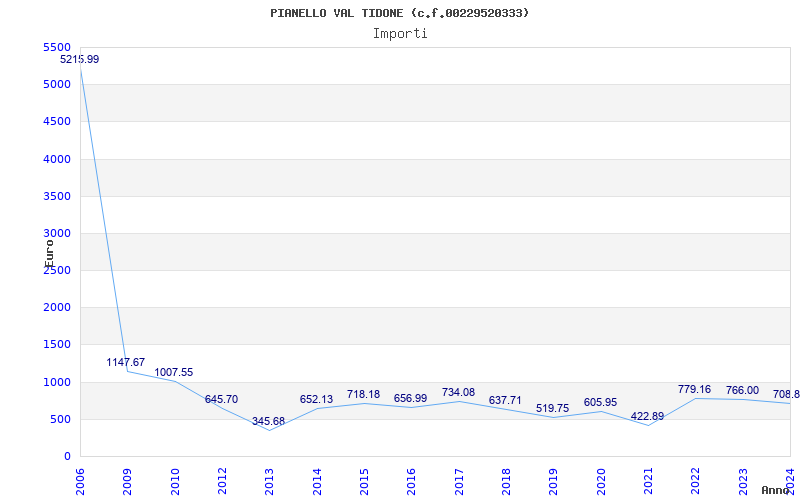
Task: Select the 637.71 data label
Action: [505, 401]
